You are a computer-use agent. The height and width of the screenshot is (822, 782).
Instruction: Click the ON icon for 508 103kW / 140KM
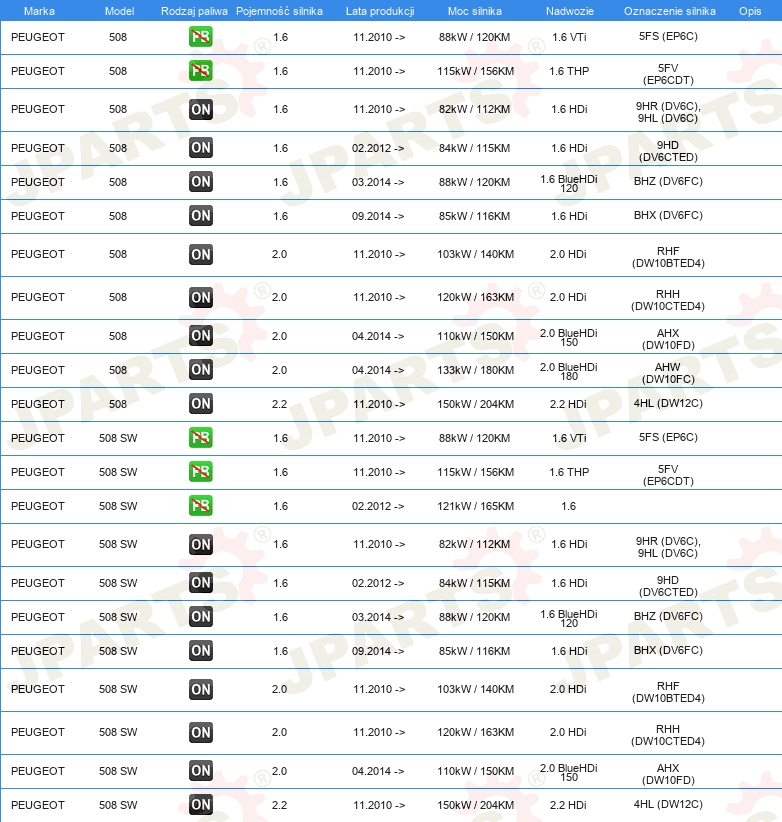click(201, 254)
